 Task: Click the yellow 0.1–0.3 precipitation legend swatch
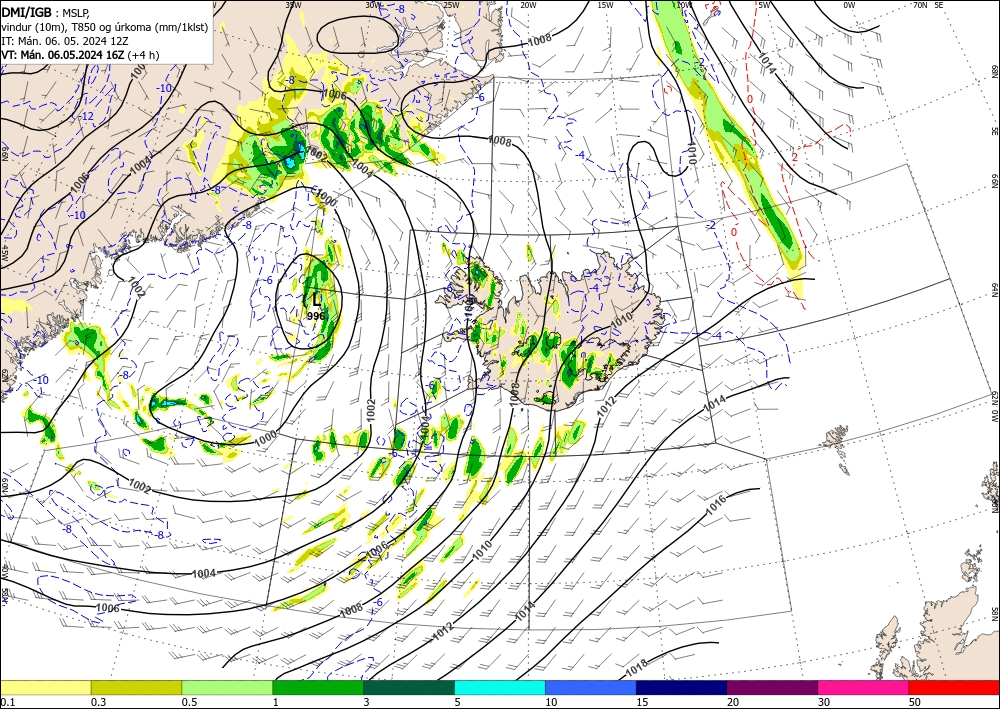coord(45,687)
